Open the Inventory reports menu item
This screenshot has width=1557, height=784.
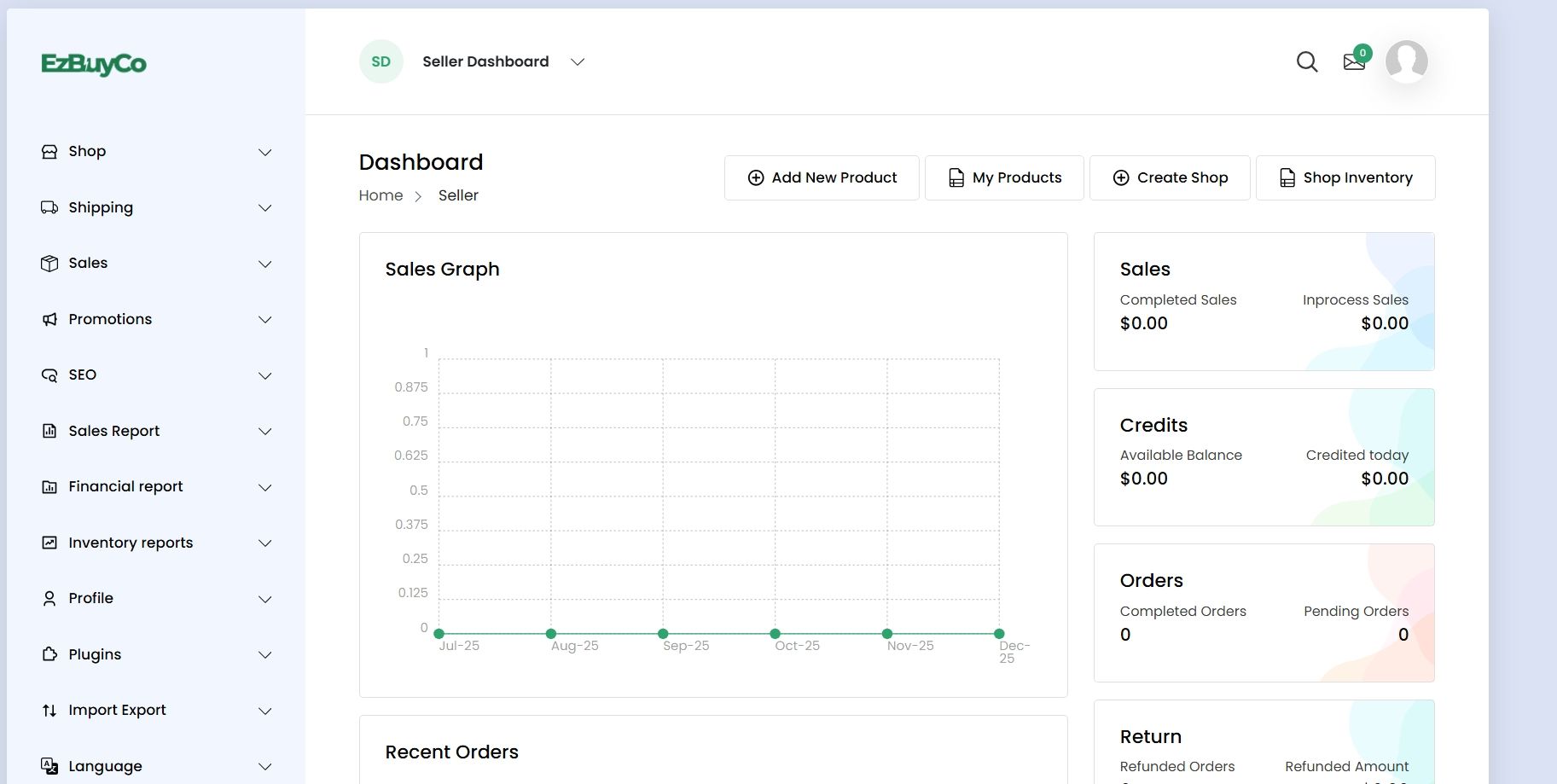tap(131, 543)
